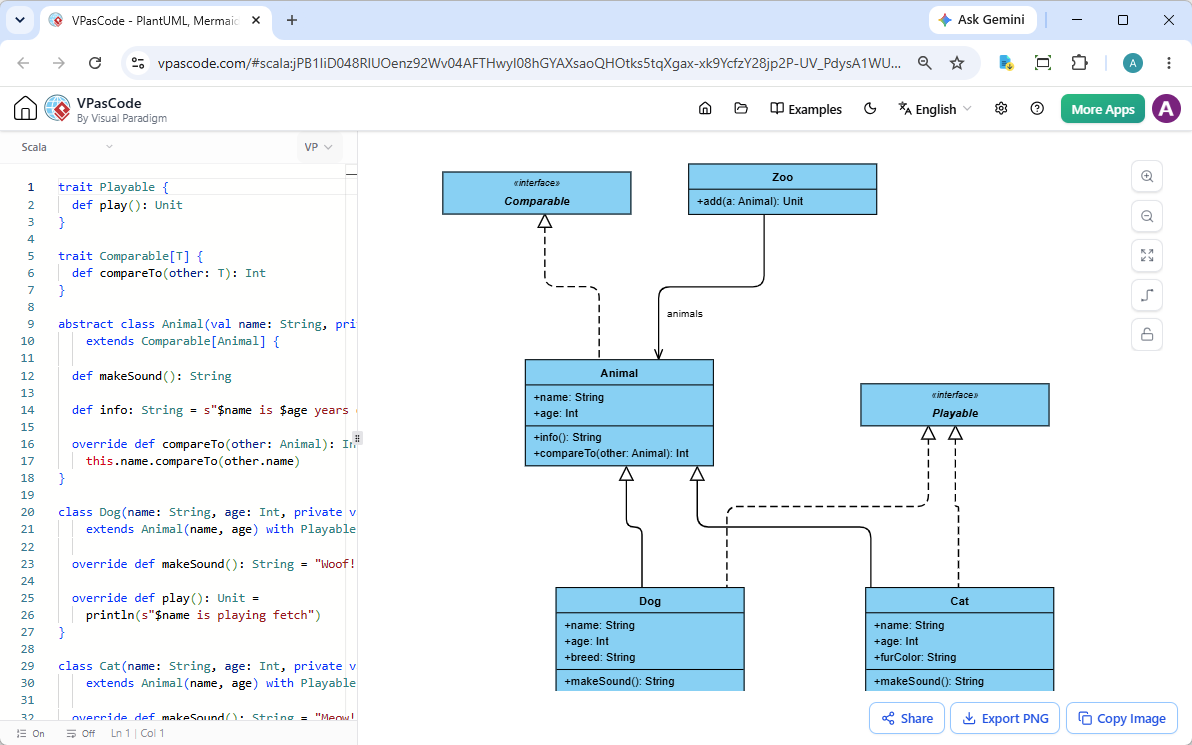
Task: Click Copy Image button
Action: tap(1122, 718)
